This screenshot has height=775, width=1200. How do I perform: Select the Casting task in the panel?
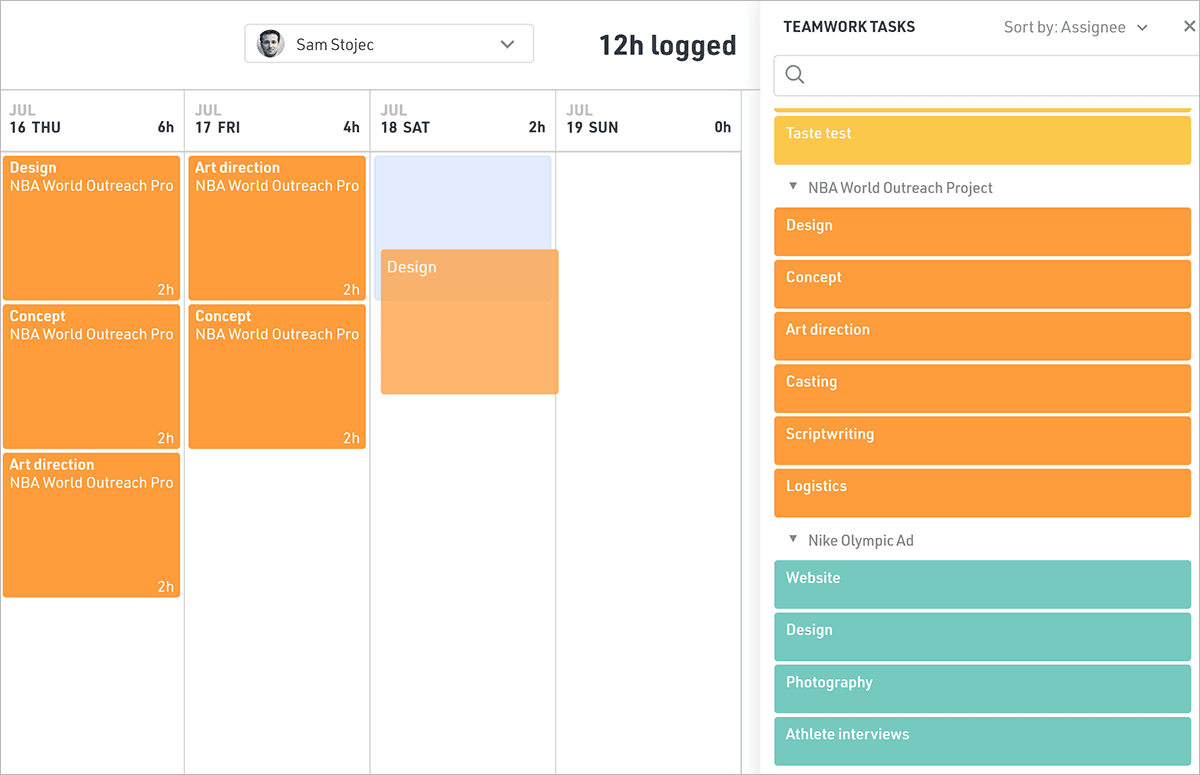pos(982,388)
